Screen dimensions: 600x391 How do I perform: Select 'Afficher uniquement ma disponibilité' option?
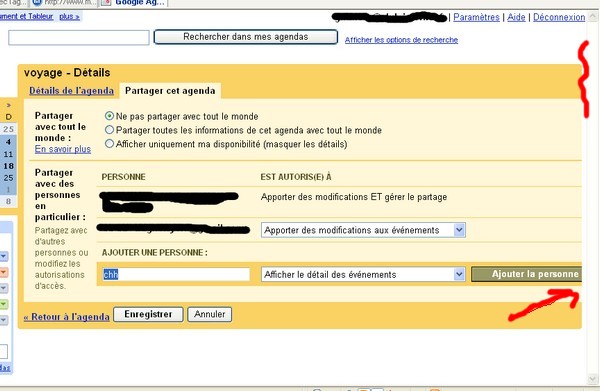click(109, 144)
